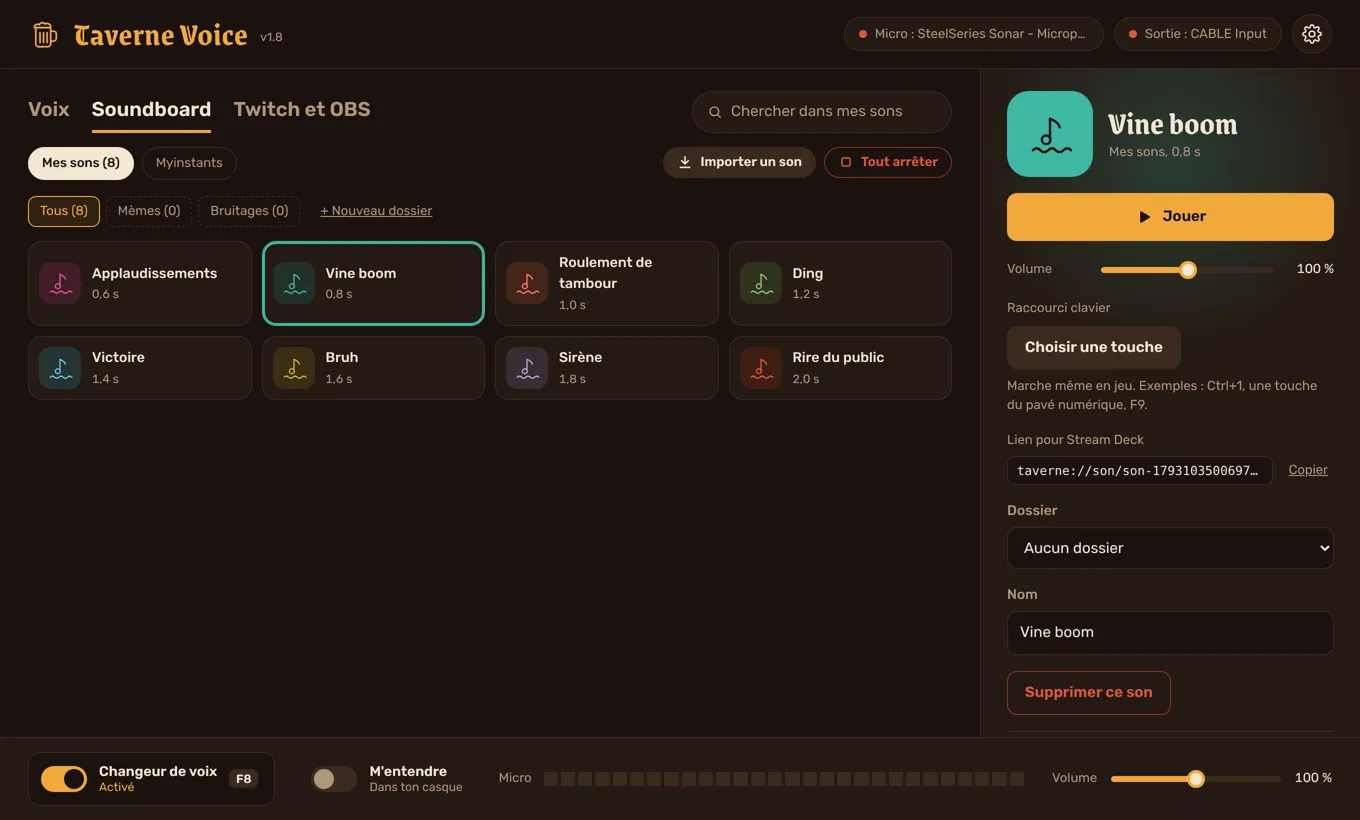Click the Nom field containing Vine boom
Viewport: 1360px width, 820px height.
pyautogui.click(x=1170, y=633)
